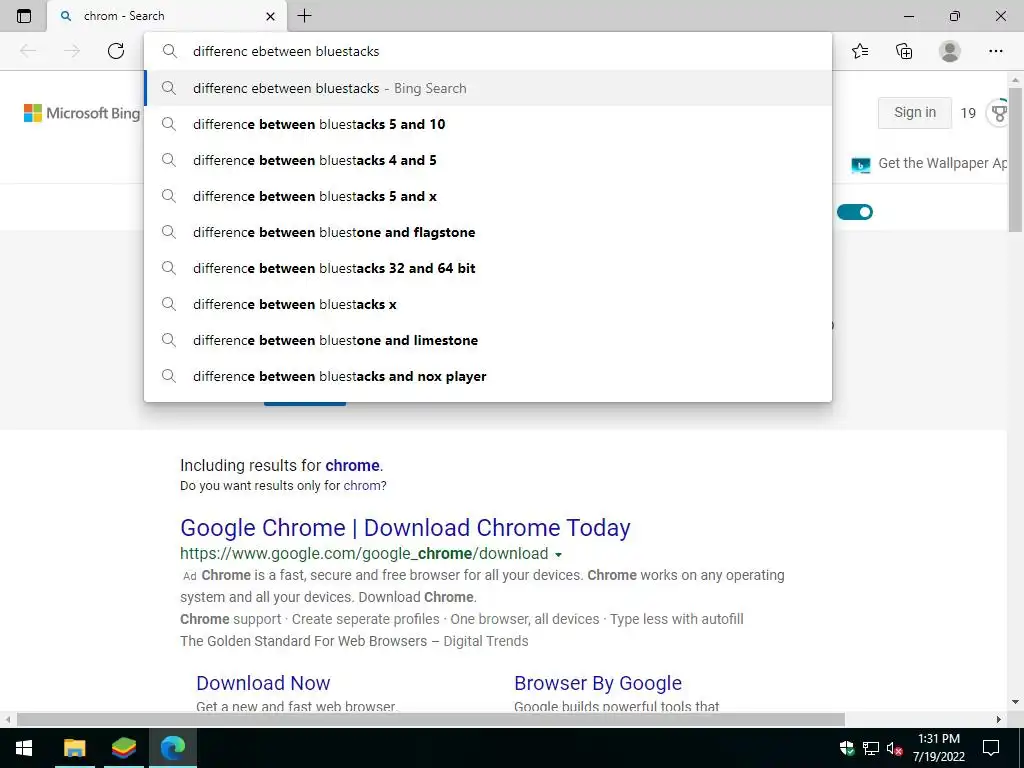1024x768 pixels.
Task: Open the network status tray icon
Action: (x=871, y=748)
